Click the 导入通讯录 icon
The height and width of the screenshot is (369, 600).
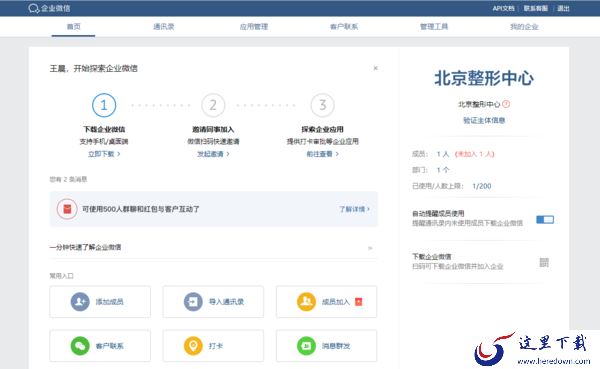[x=193, y=302]
